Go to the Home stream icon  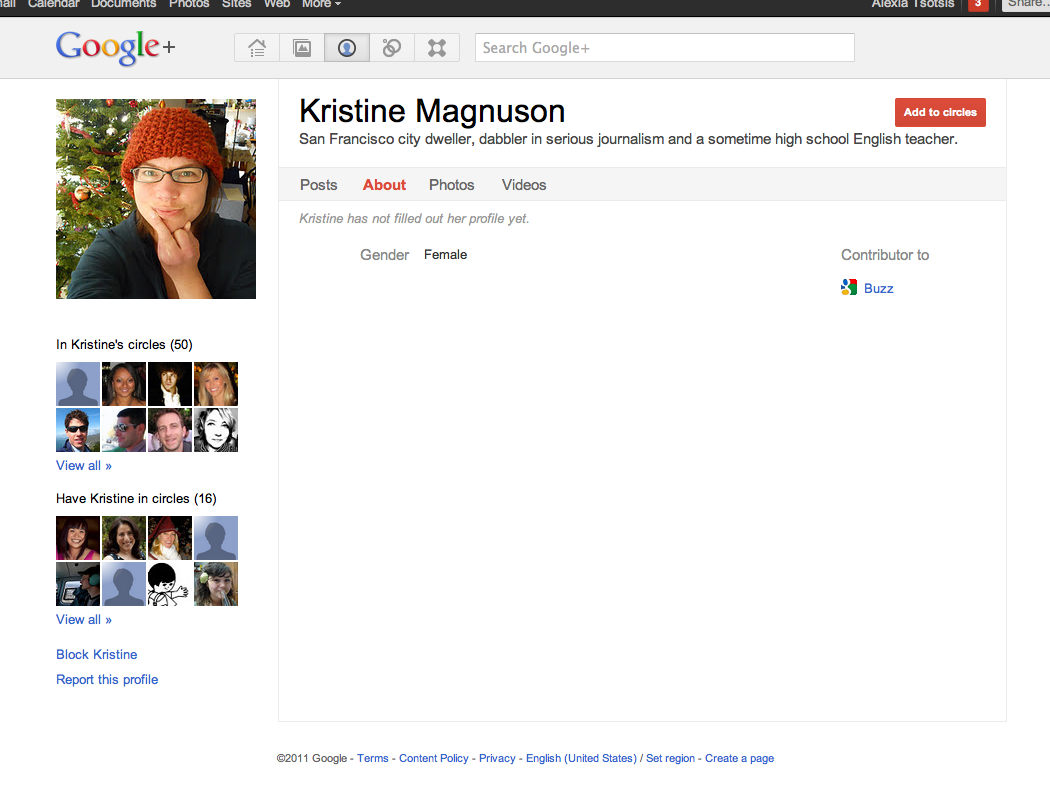(x=257, y=48)
